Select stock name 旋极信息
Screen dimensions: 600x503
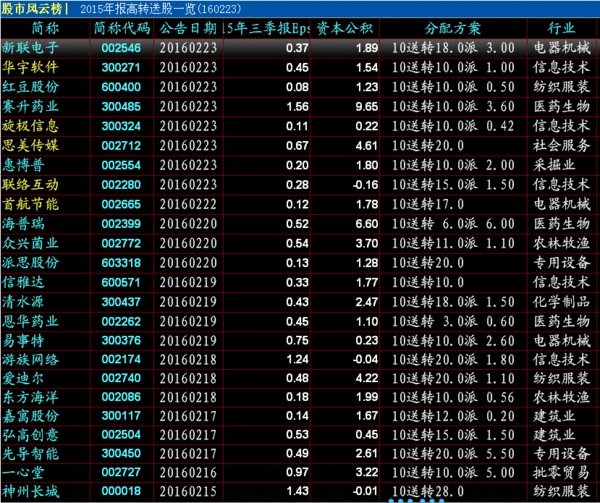pos(30,126)
